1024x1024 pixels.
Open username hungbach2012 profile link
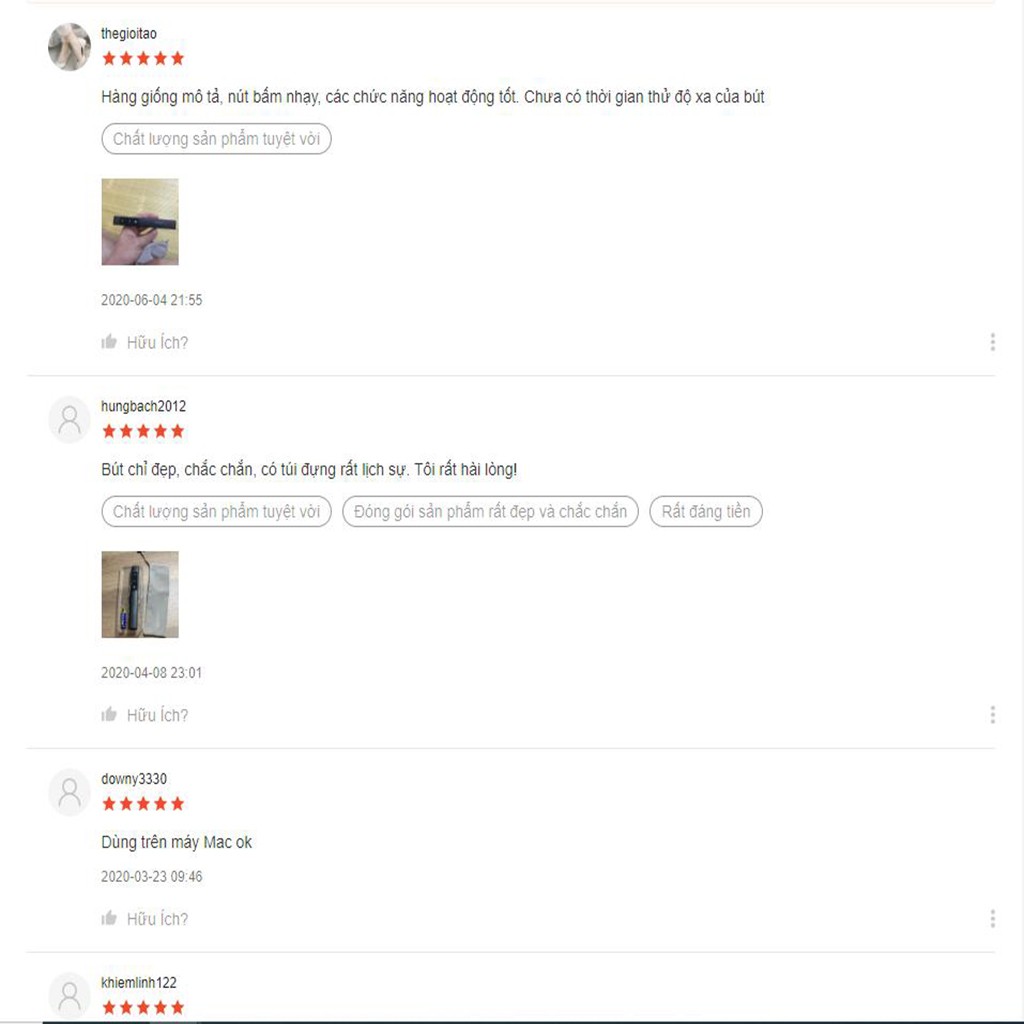143,406
